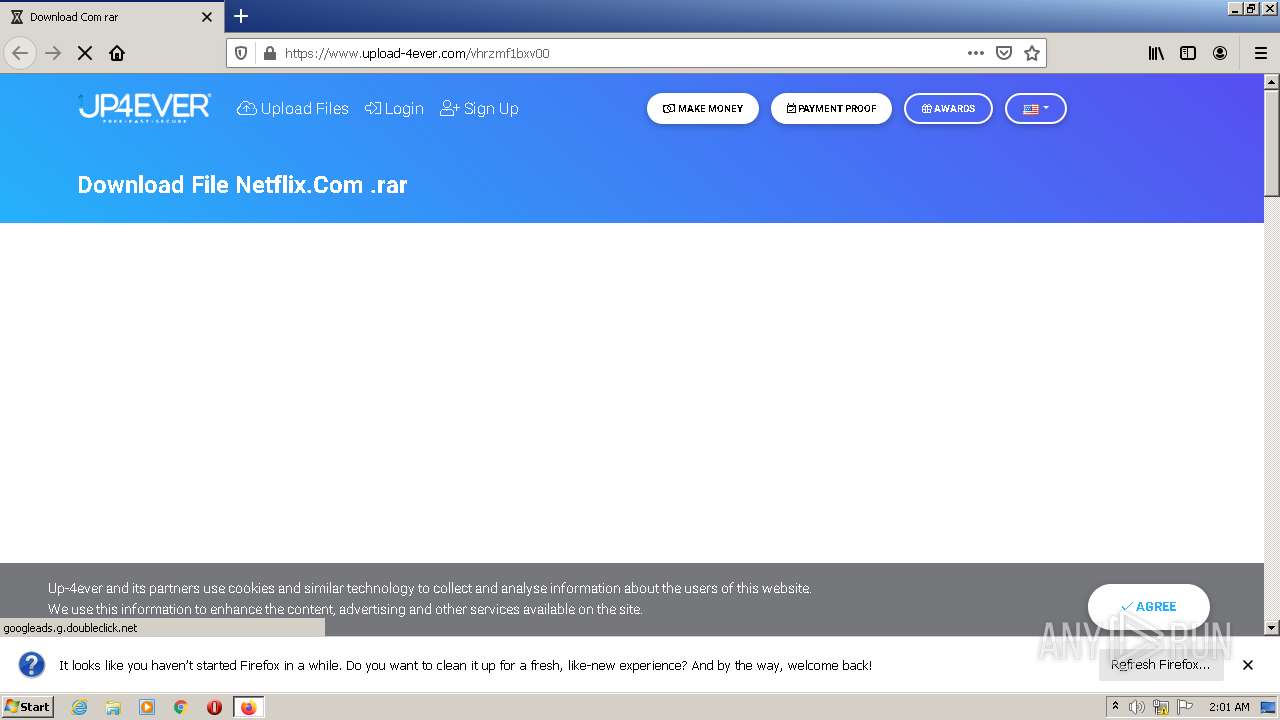Open a new tab with plus

(x=241, y=16)
